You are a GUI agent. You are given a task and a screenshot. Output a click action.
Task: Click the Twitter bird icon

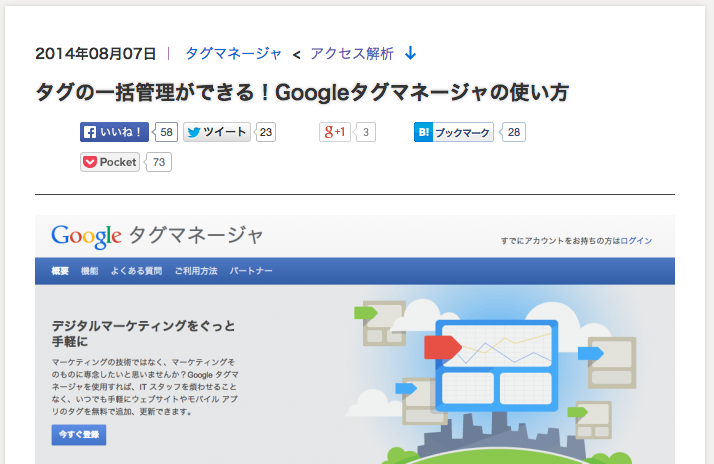click(194, 132)
